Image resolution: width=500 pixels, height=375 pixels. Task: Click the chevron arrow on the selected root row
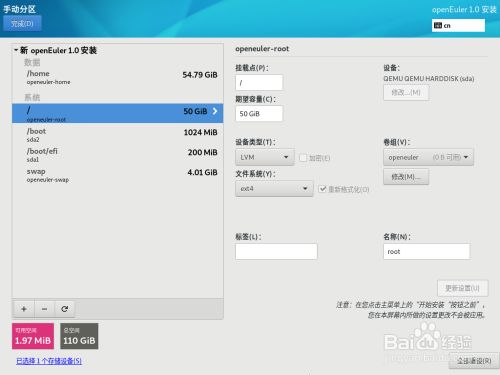215,111
